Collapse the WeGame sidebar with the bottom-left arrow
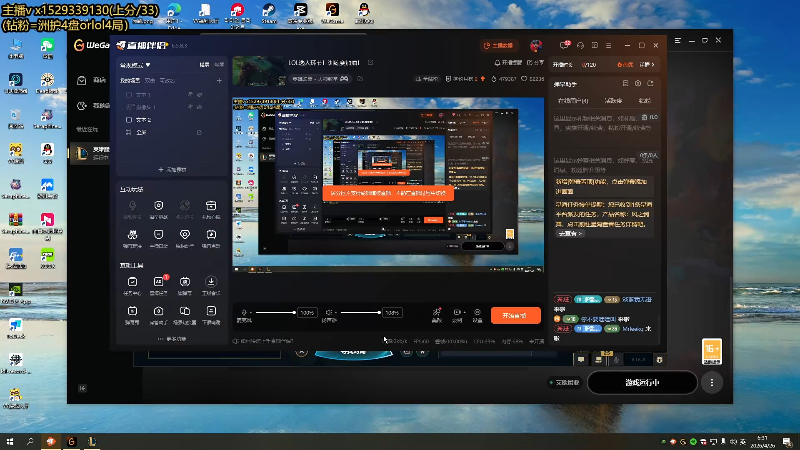The height and width of the screenshot is (450, 800). [82, 388]
